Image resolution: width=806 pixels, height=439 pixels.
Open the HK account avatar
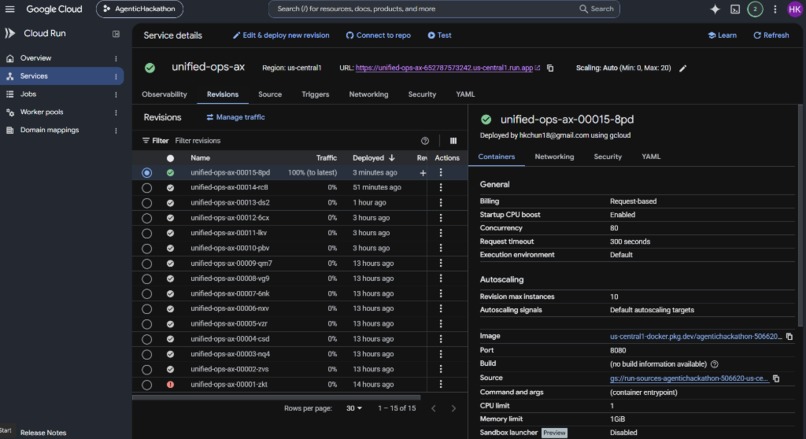[795, 9]
